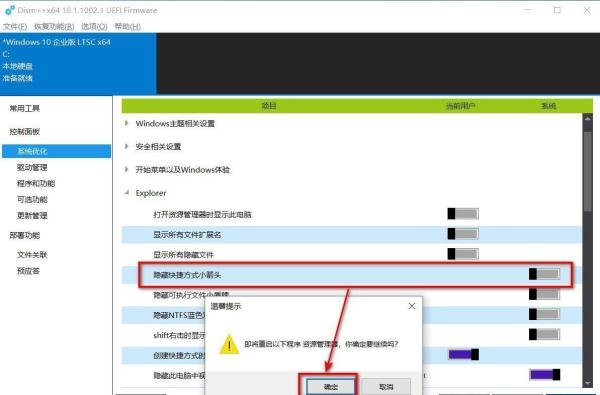600x395 pixels.
Task: Click the 项目 column header
Action: 269,106
